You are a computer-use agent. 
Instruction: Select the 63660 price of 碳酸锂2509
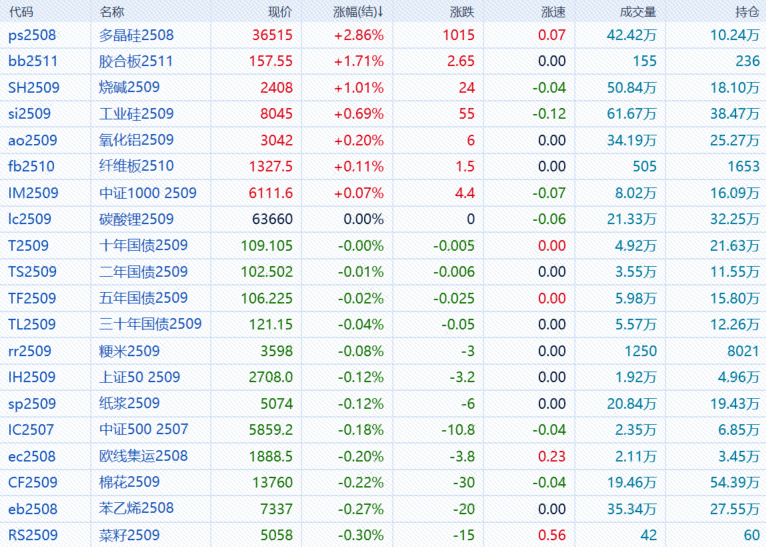coord(270,218)
